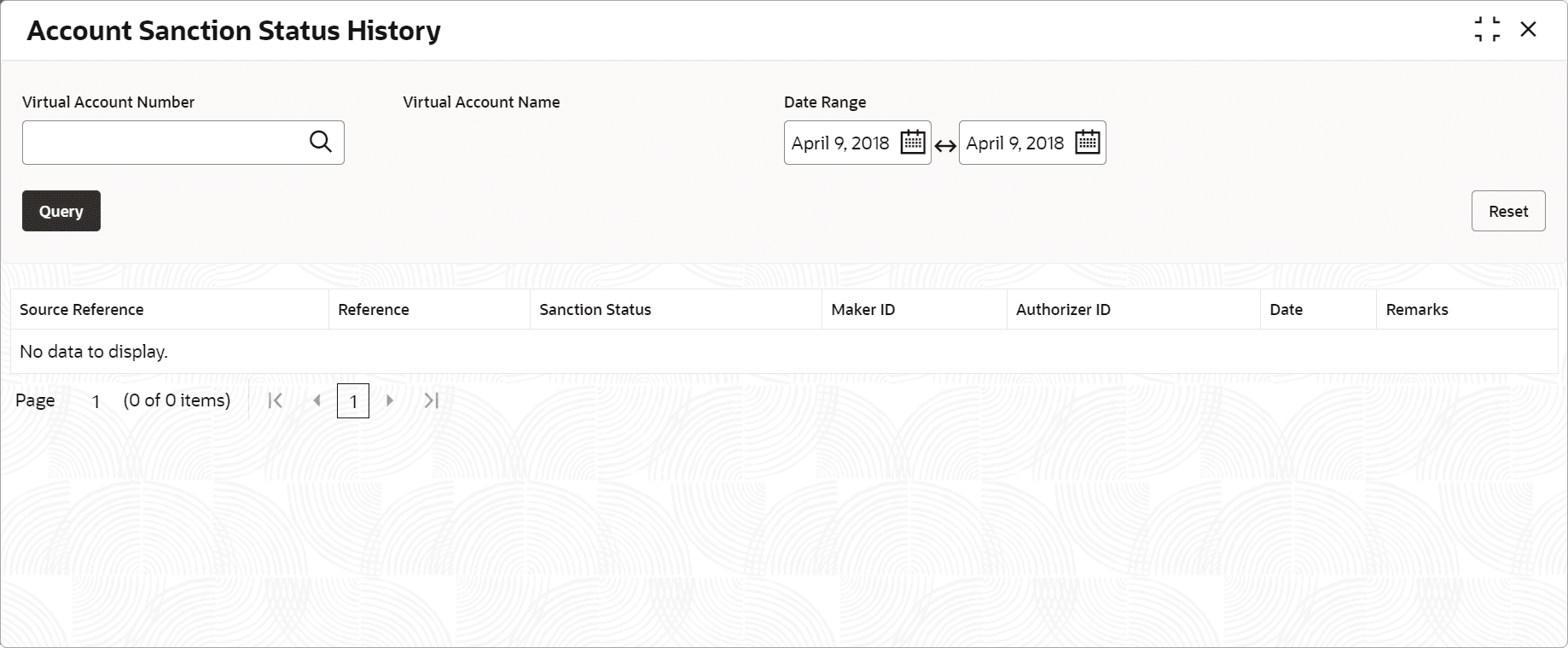This screenshot has height=648, width=1568.
Task: Click the start date input field
Action: [x=840, y=143]
